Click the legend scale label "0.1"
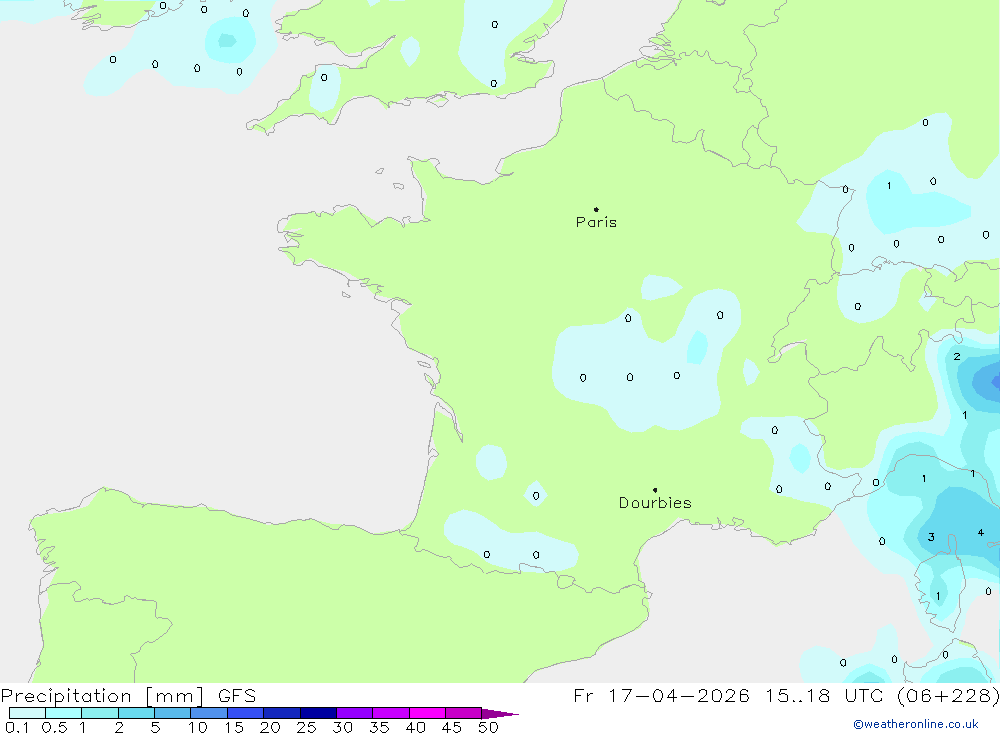1000x733 pixels. coord(17,727)
